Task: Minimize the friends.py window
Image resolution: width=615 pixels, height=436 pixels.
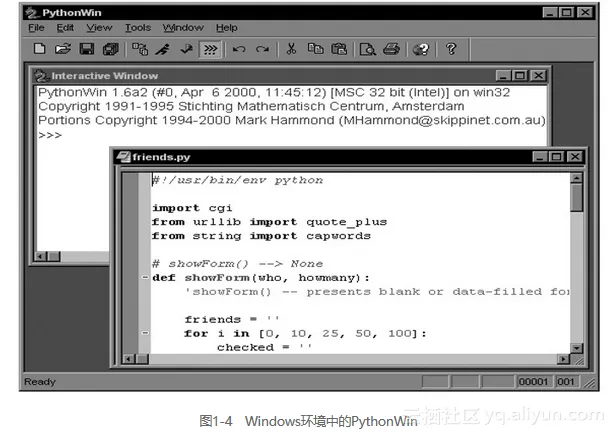Action: tap(540, 157)
